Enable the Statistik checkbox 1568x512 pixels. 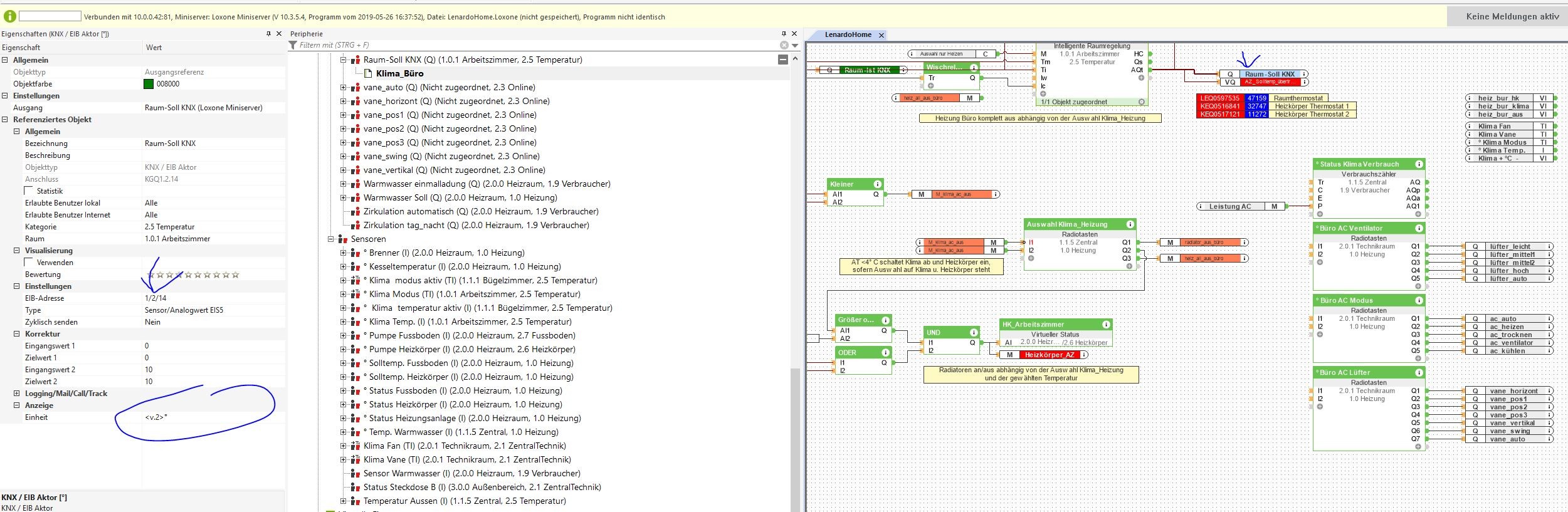(28, 191)
